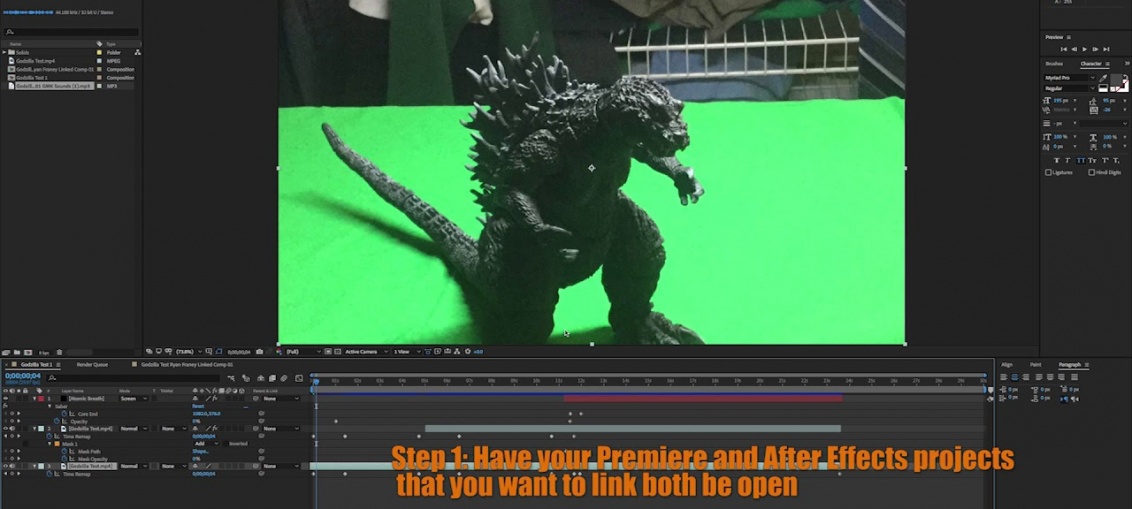This screenshot has width=1132, height=509.
Task: Open the 1 View layout dropdown
Action: (x=406, y=352)
